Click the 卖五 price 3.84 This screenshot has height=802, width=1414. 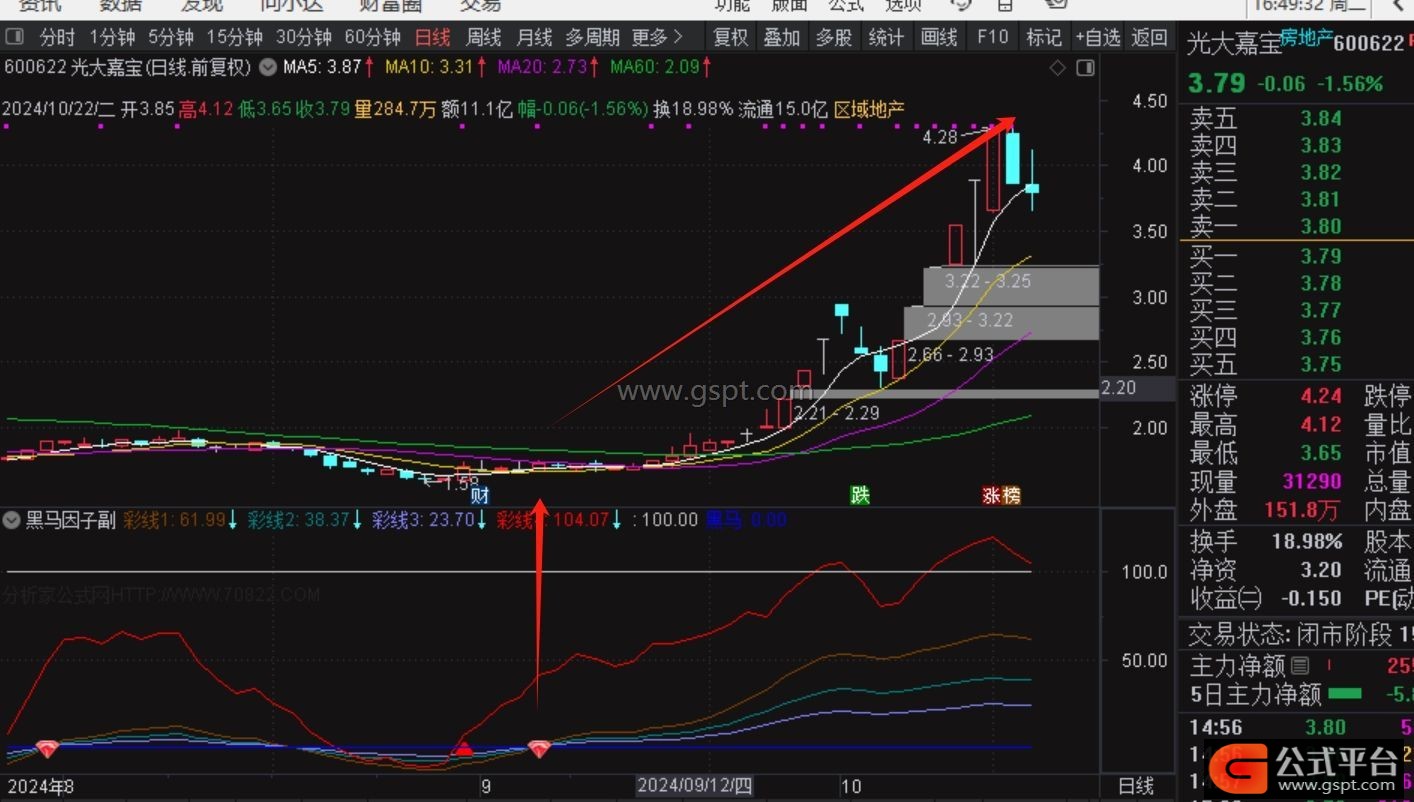click(1321, 118)
